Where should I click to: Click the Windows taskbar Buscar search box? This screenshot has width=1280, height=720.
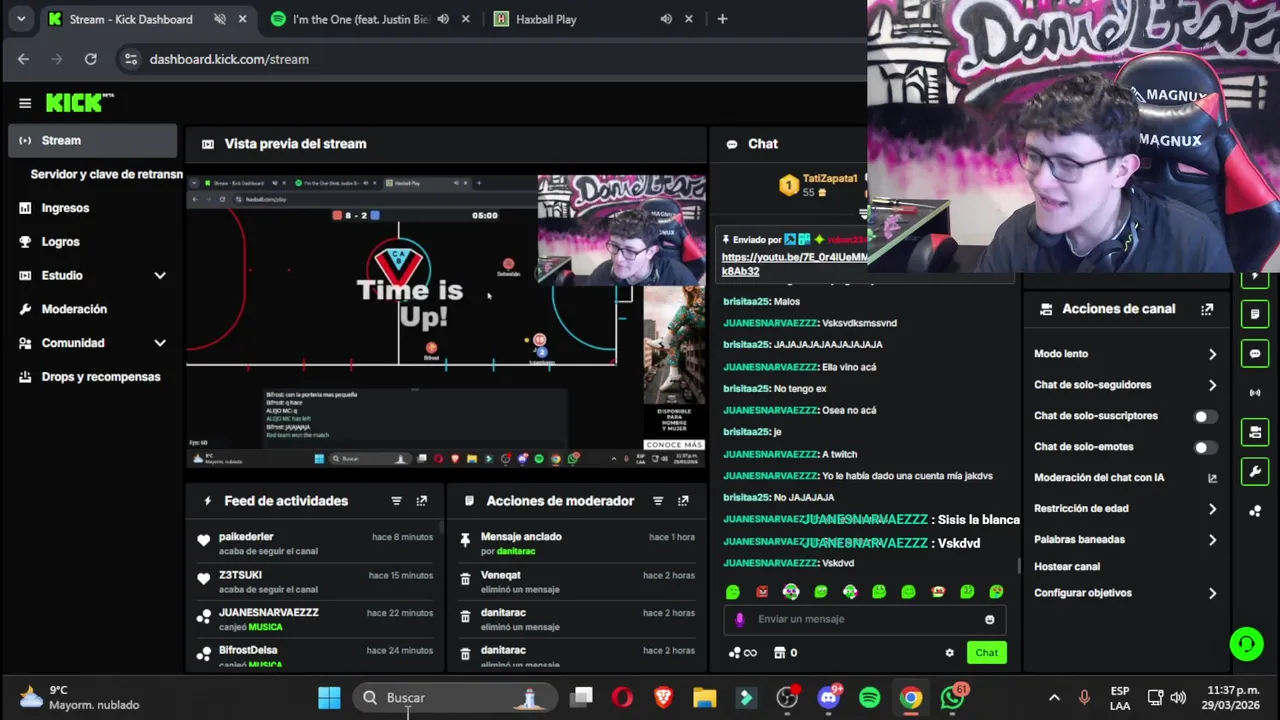click(x=454, y=698)
